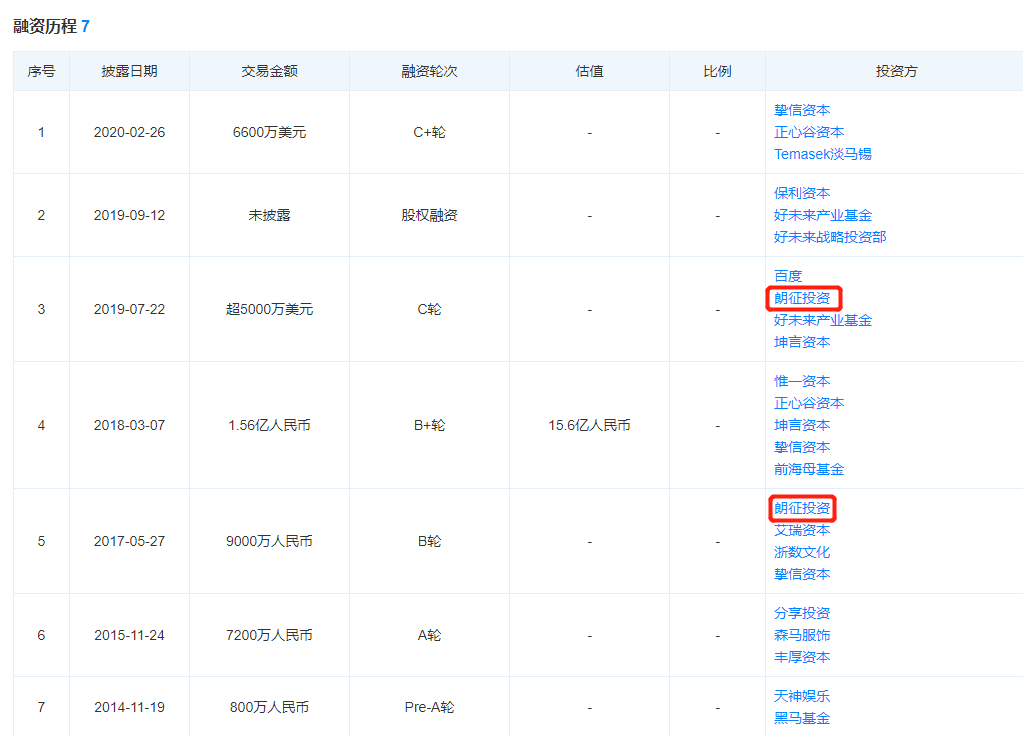Open 好未来战略投资部 investor page

[830, 237]
